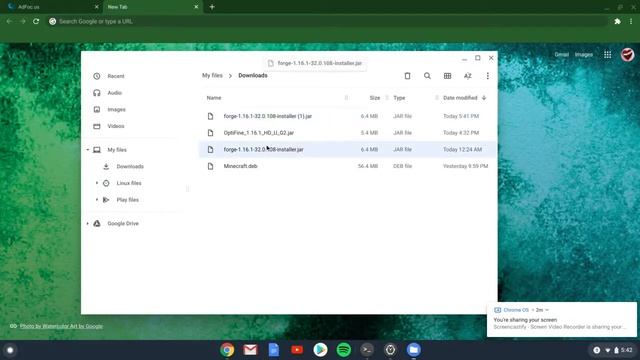Sort by the Type column header
The height and width of the screenshot is (360, 640).
[399, 98]
